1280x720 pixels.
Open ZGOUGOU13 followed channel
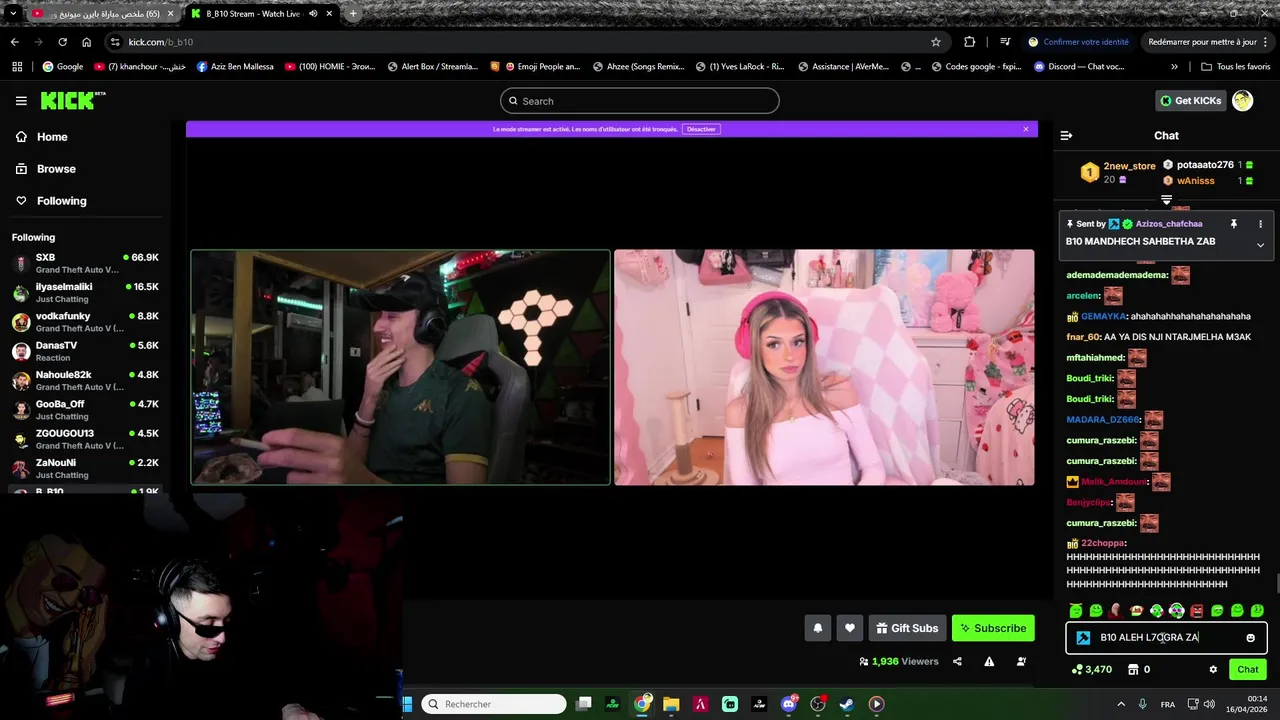[85, 440]
